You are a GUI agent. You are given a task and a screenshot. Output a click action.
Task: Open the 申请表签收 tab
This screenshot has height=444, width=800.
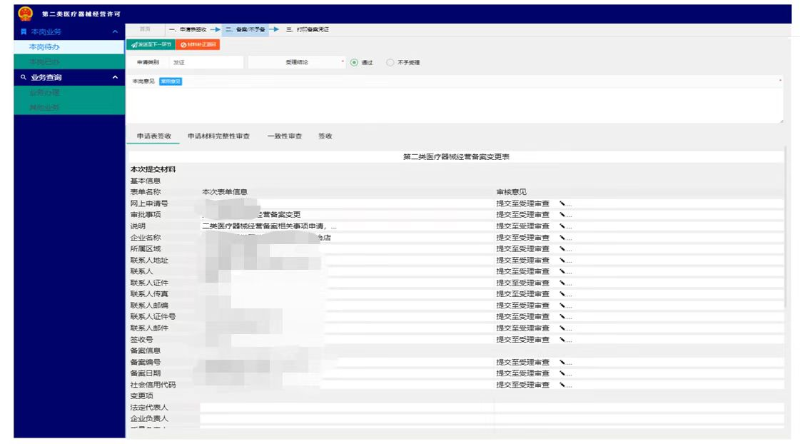[154, 136]
